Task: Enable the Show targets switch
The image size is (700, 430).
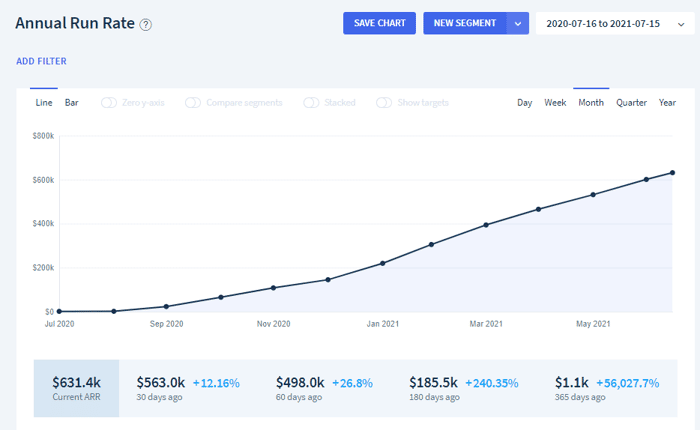Action: click(x=384, y=103)
